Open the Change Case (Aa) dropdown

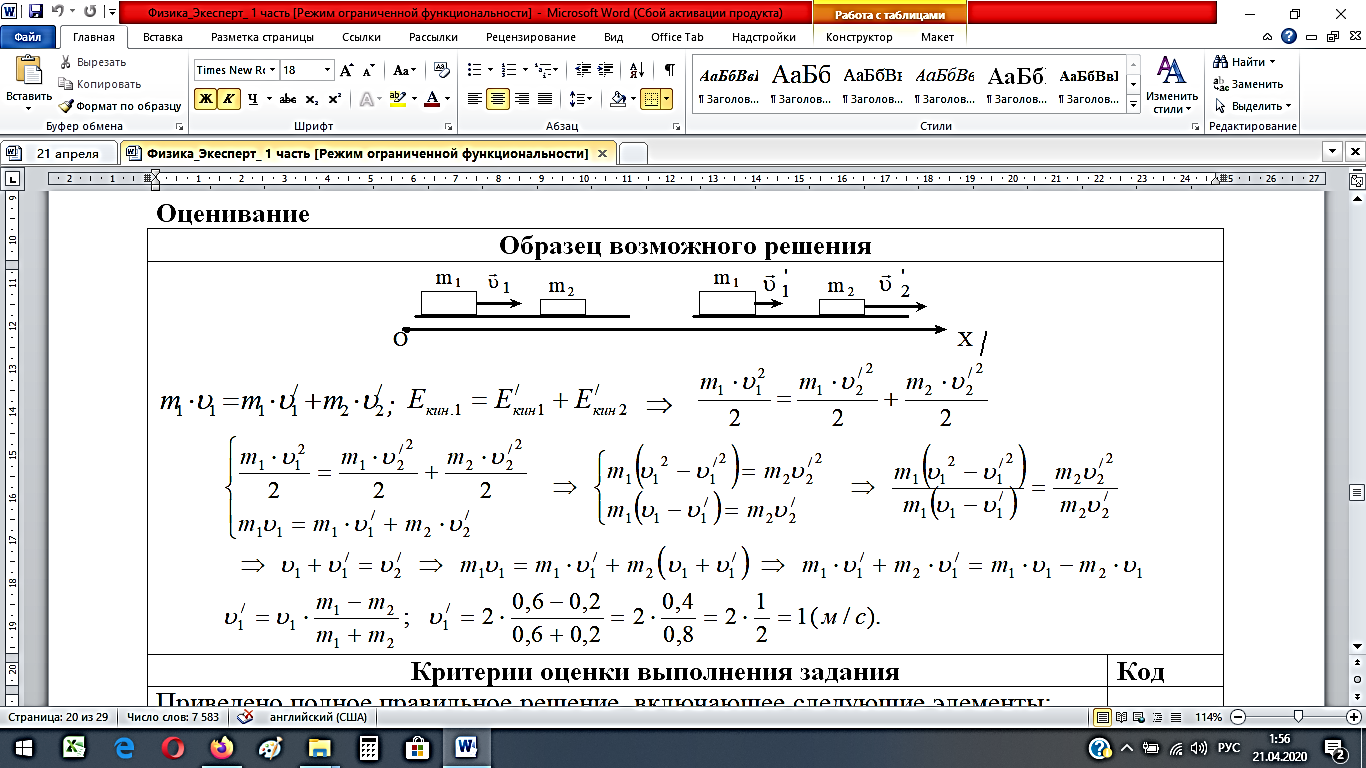(x=405, y=70)
